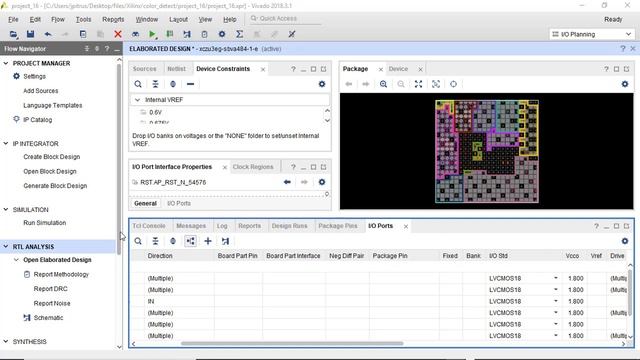Collapse the Open Elaborated Design tree node
Viewport: 640px width, 360px height.
pyautogui.click(x=16, y=260)
